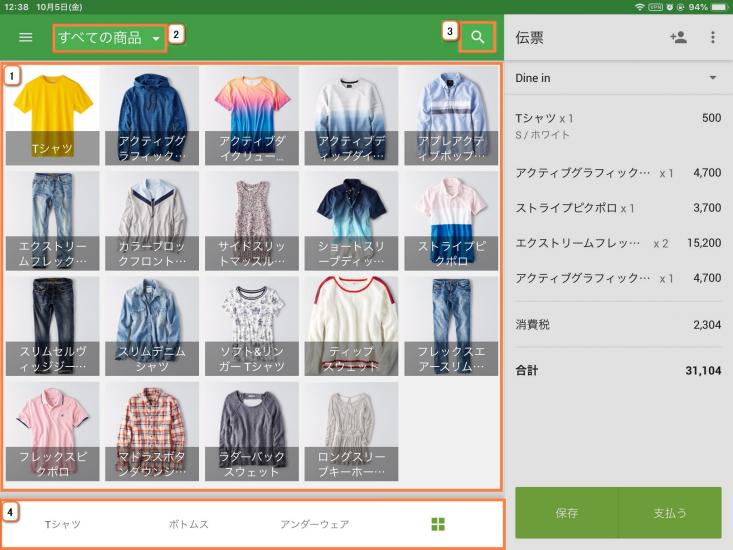
Task: Open the Dine in order type dropdown
Action: click(x=616, y=78)
